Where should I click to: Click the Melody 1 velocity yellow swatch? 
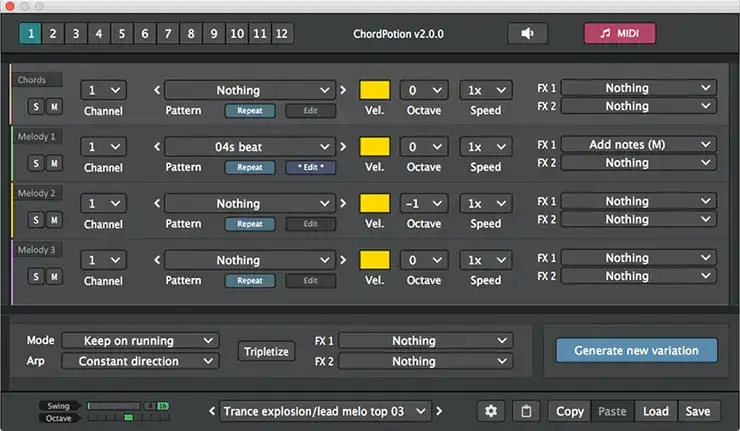[x=375, y=147]
